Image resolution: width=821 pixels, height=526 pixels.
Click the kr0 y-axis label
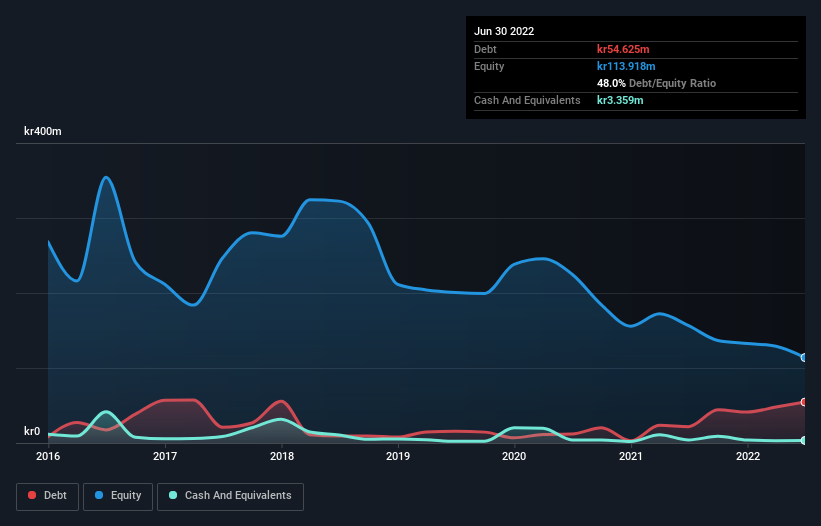tap(32, 431)
